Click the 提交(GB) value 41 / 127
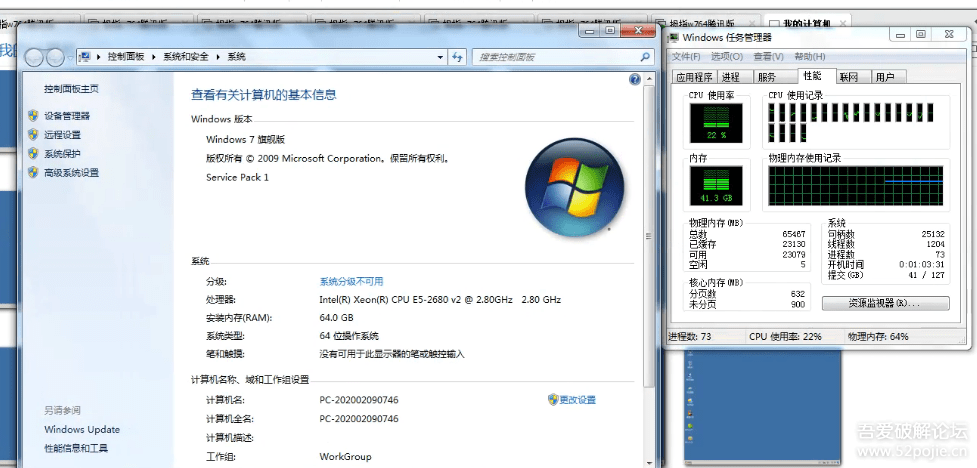This screenshot has height=468, width=977. (x=926, y=275)
